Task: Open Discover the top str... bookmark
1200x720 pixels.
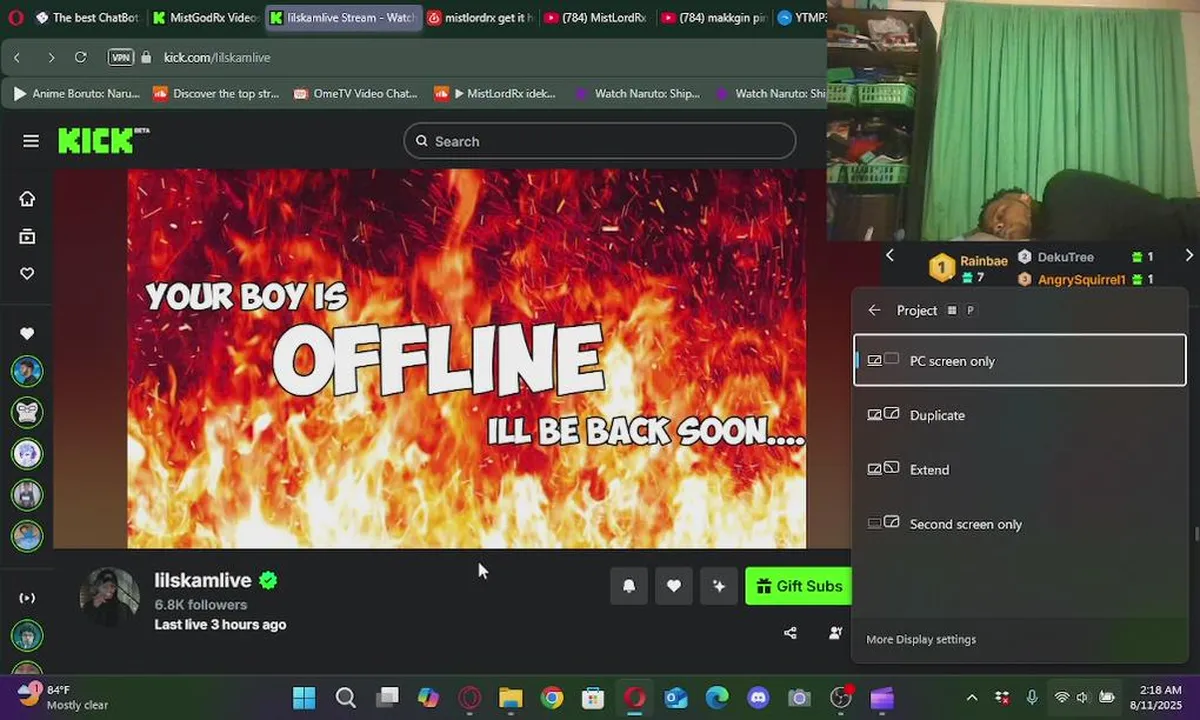Action: (216, 93)
